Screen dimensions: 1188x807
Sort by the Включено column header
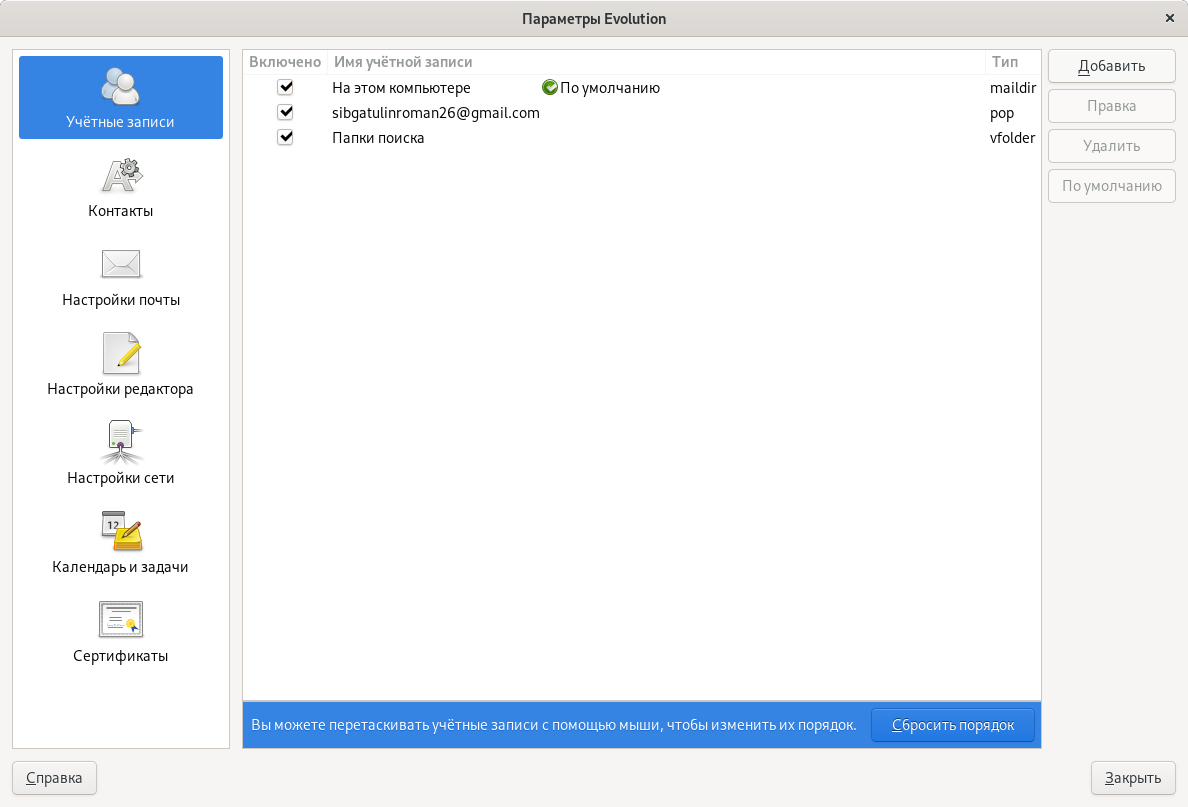point(285,62)
